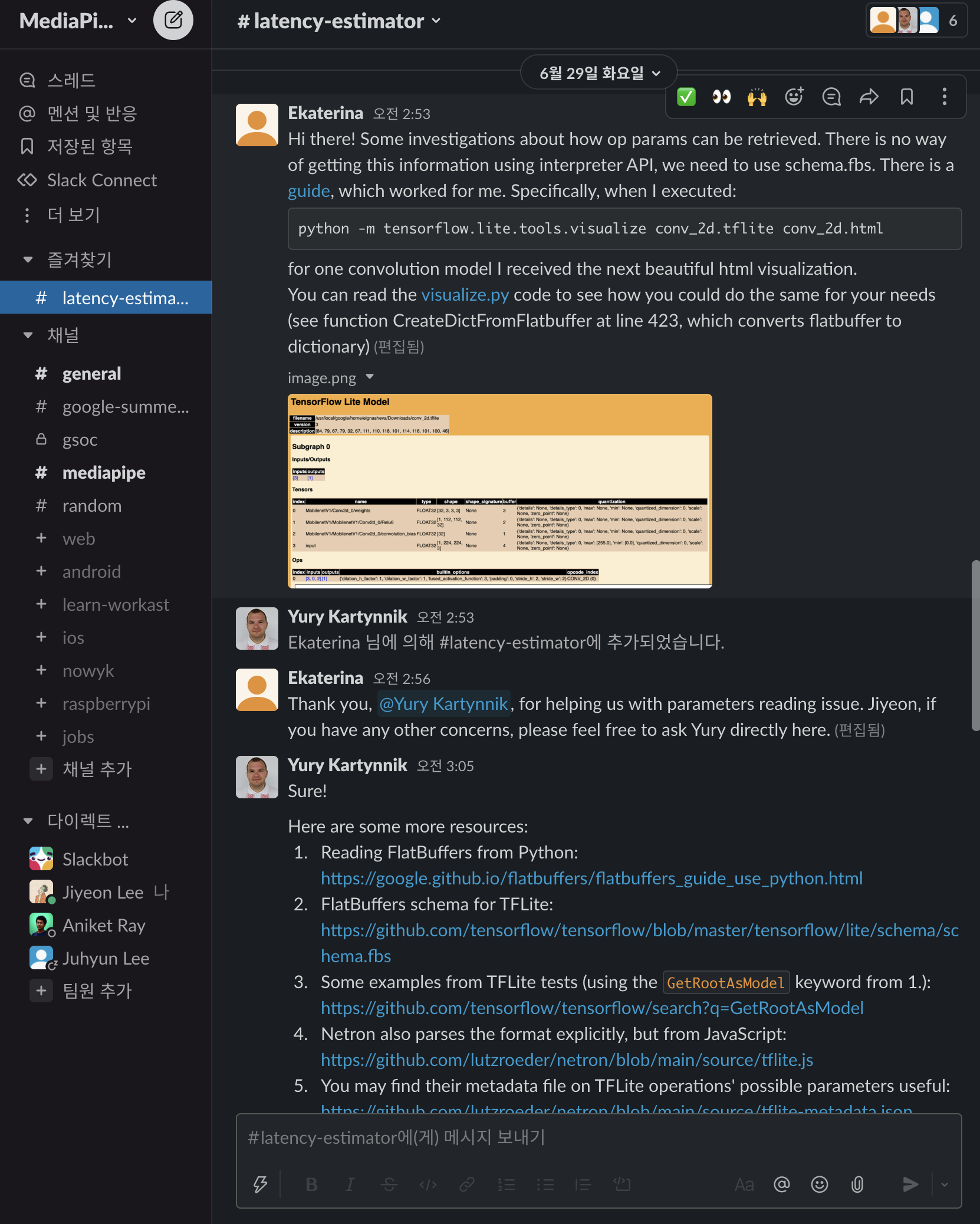Screen dimensions: 980x1224
Task: Open more actions for the message
Action: 945,97
